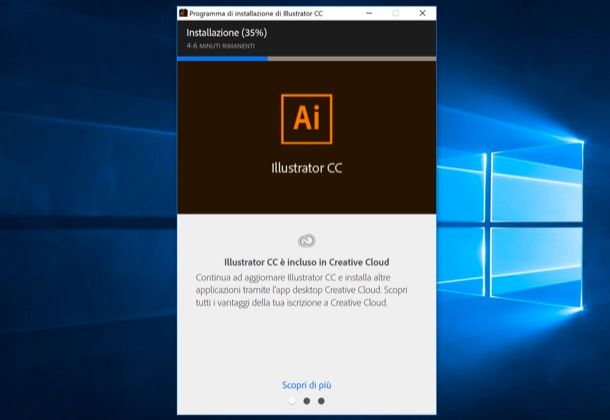Image resolution: width=610 pixels, height=420 pixels.
Task: Click installer title bar app icon
Action: coord(183,13)
